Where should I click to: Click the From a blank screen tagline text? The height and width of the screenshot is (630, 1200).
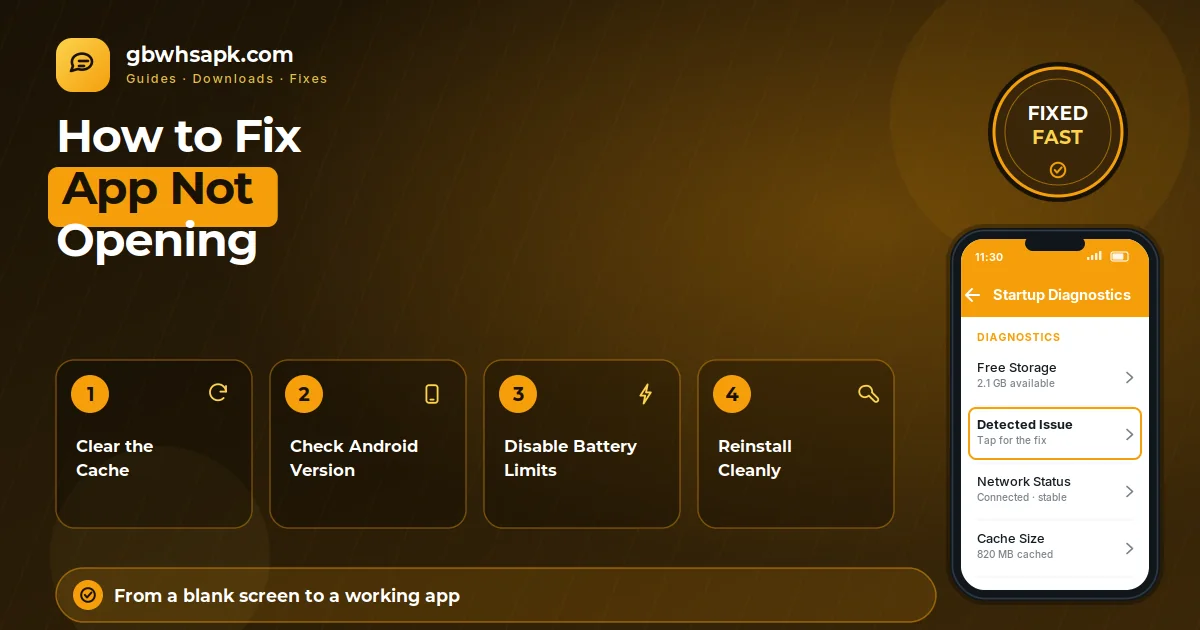[x=287, y=596]
